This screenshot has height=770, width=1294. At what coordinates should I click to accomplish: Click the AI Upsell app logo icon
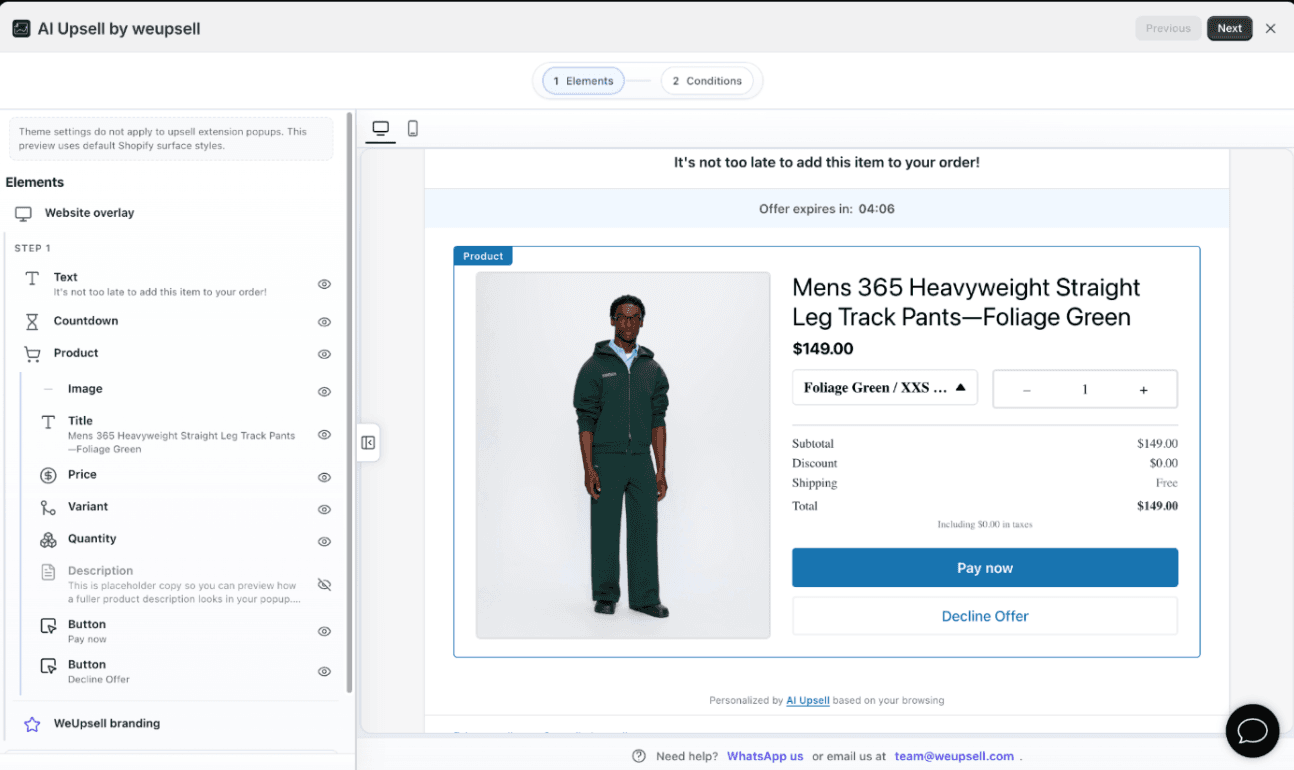(21, 28)
